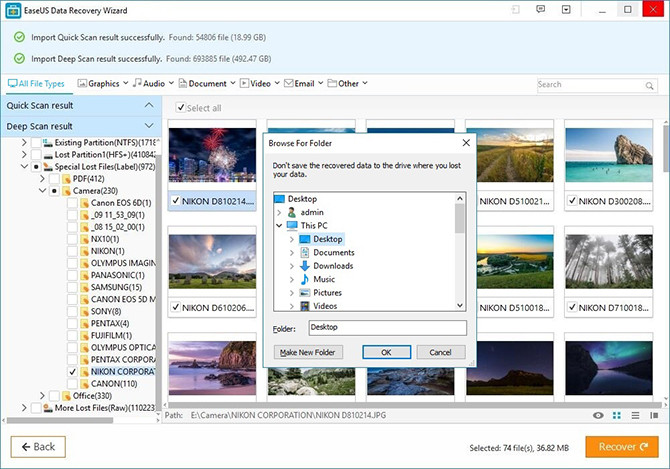Open the feedback chat icon

click(540, 10)
